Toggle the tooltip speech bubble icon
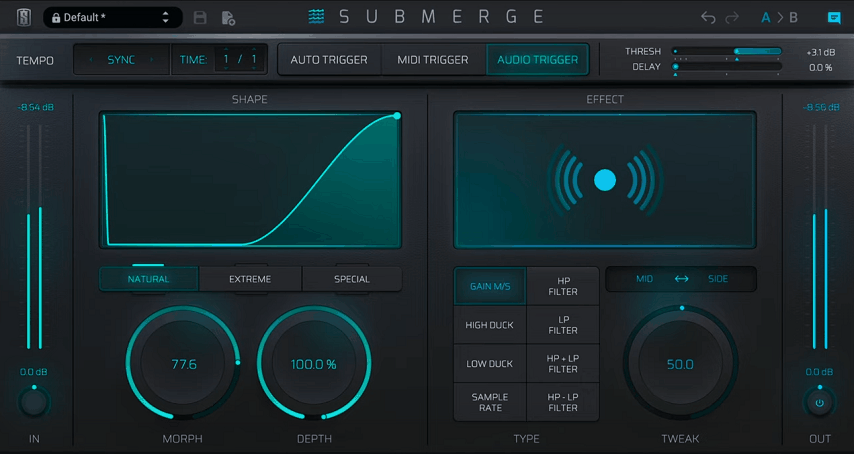Image resolution: width=854 pixels, height=454 pixels. tap(834, 18)
